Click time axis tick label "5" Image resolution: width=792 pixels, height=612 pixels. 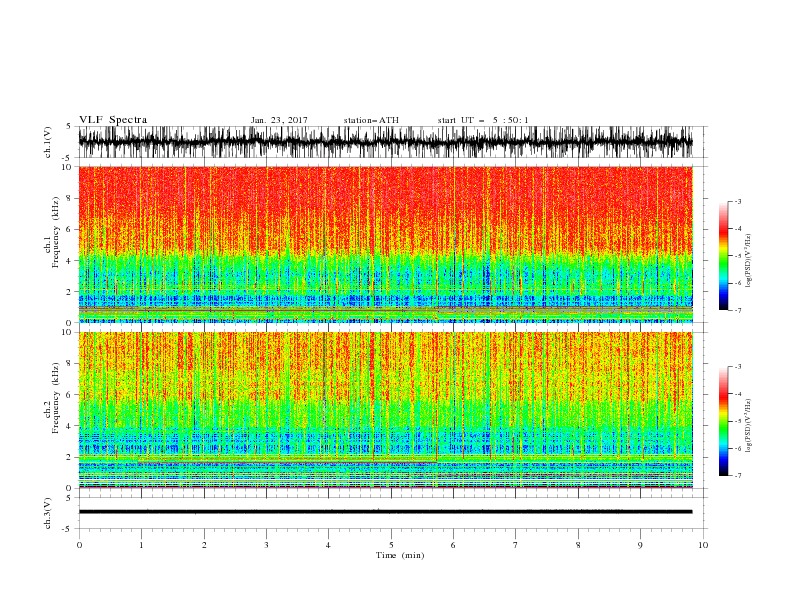[391, 545]
